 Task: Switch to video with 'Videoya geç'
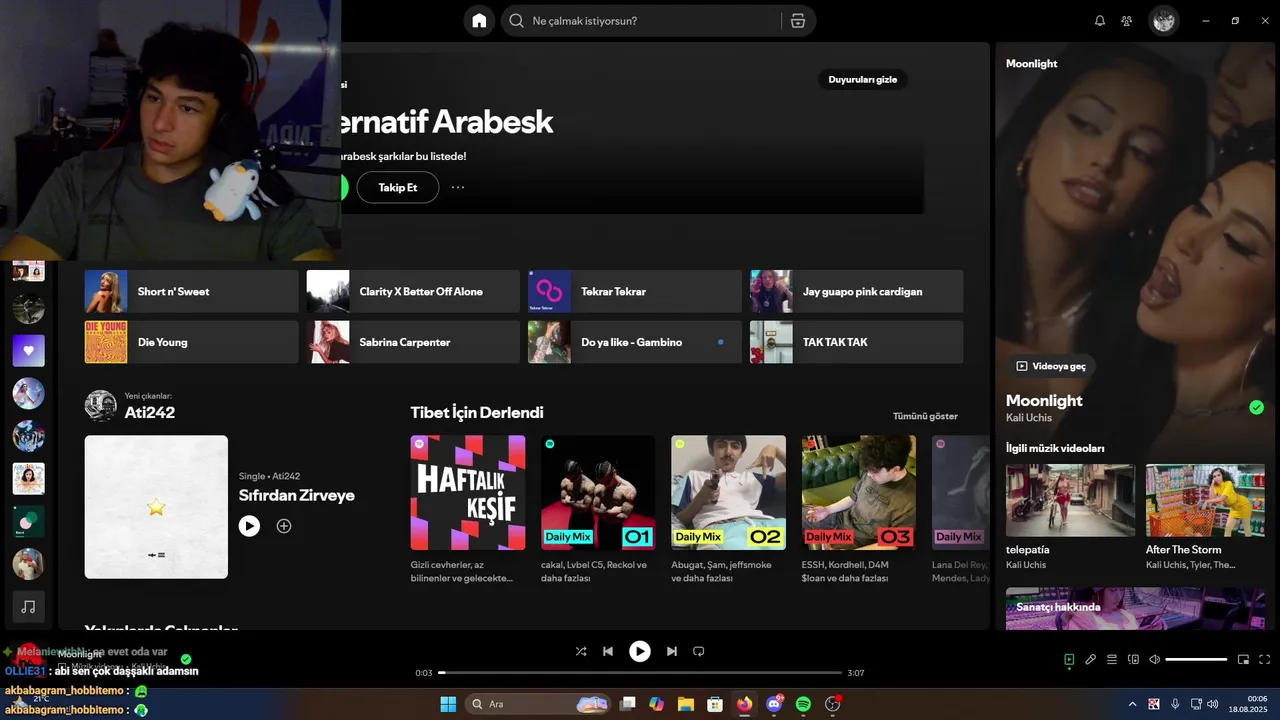(x=1051, y=366)
